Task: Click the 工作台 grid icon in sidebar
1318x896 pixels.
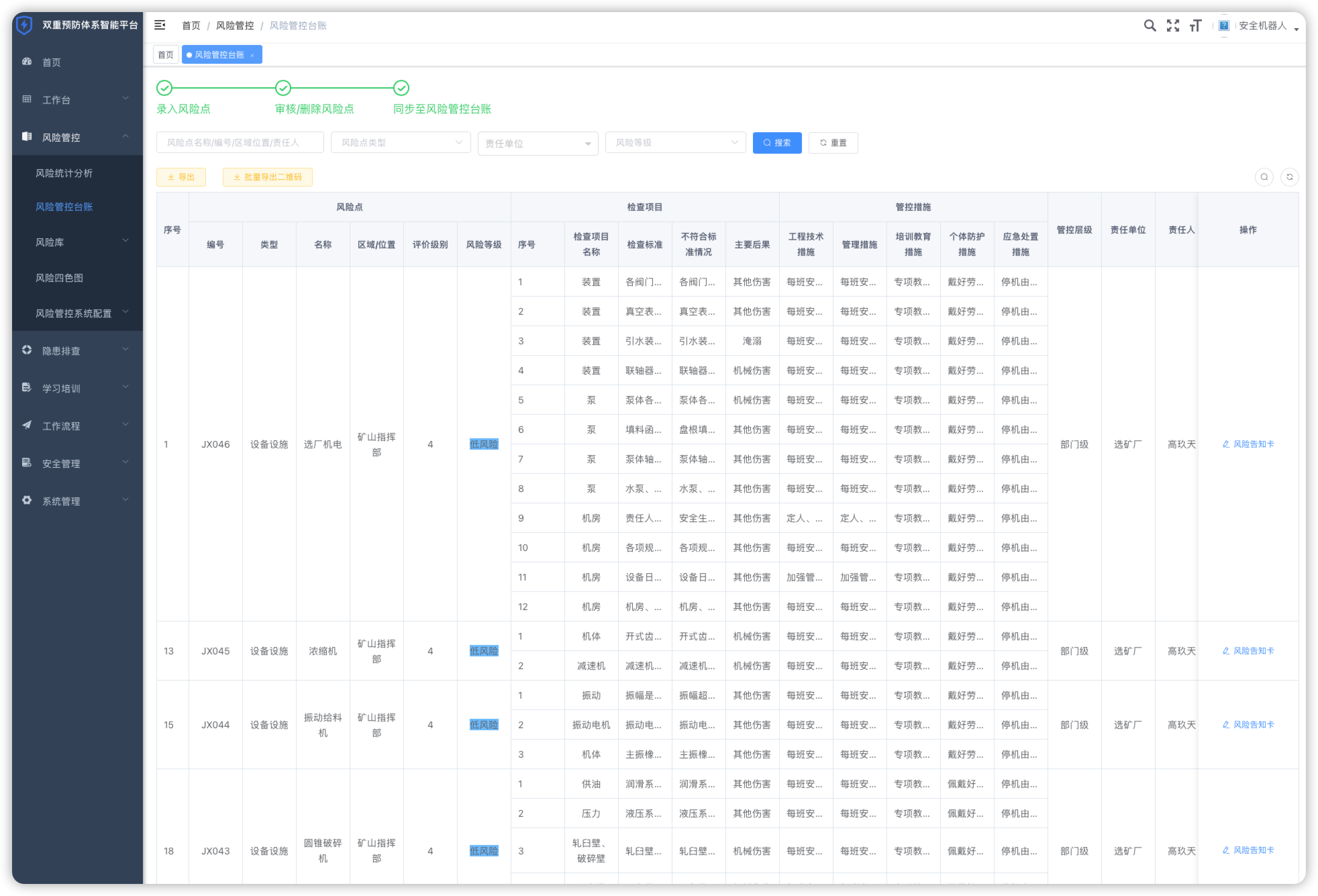Action: click(x=27, y=99)
